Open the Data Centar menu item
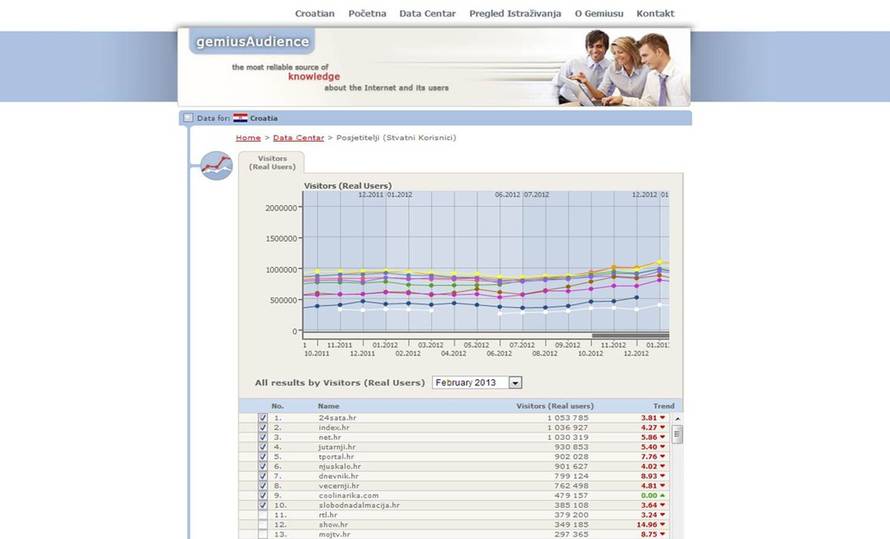This screenshot has height=539, width=890. tap(427, 14)
